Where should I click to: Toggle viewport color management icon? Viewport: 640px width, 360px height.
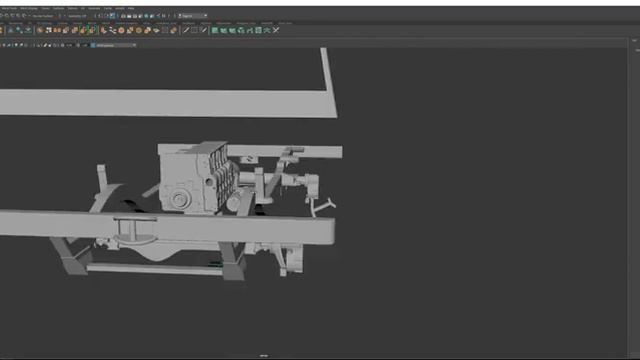(93, 45)
